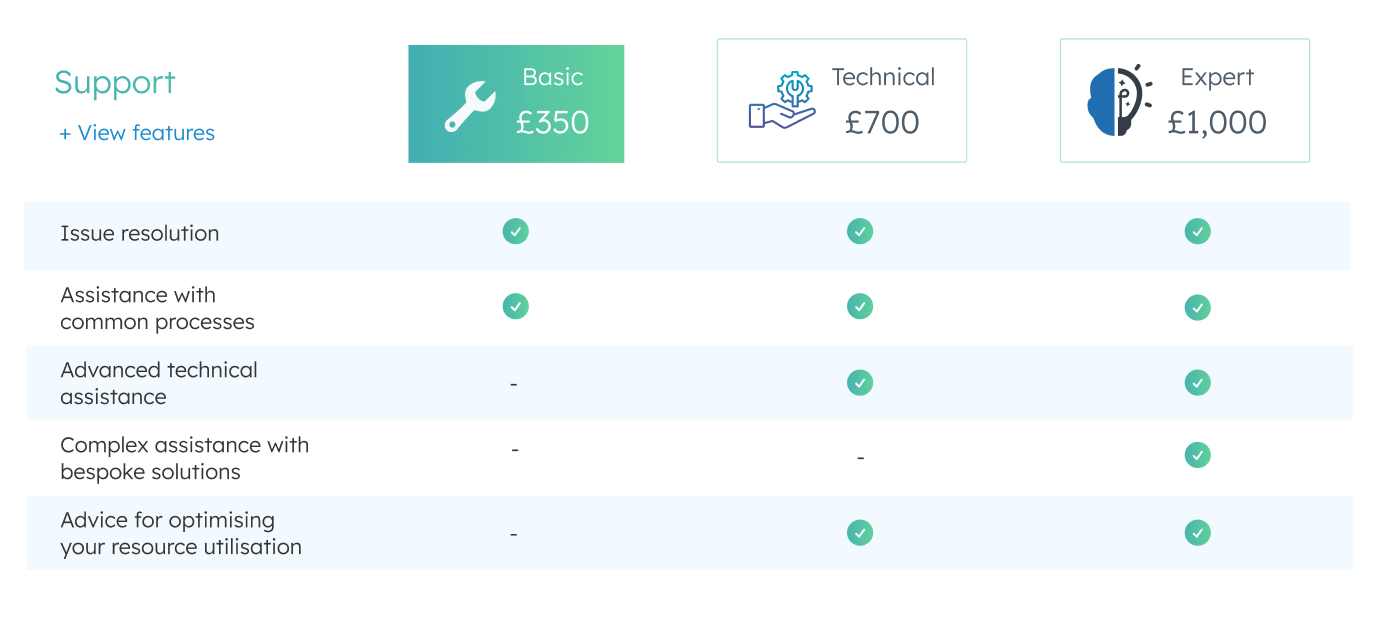Switch to the Basic £350 plan tab

(x=515, y=103)
